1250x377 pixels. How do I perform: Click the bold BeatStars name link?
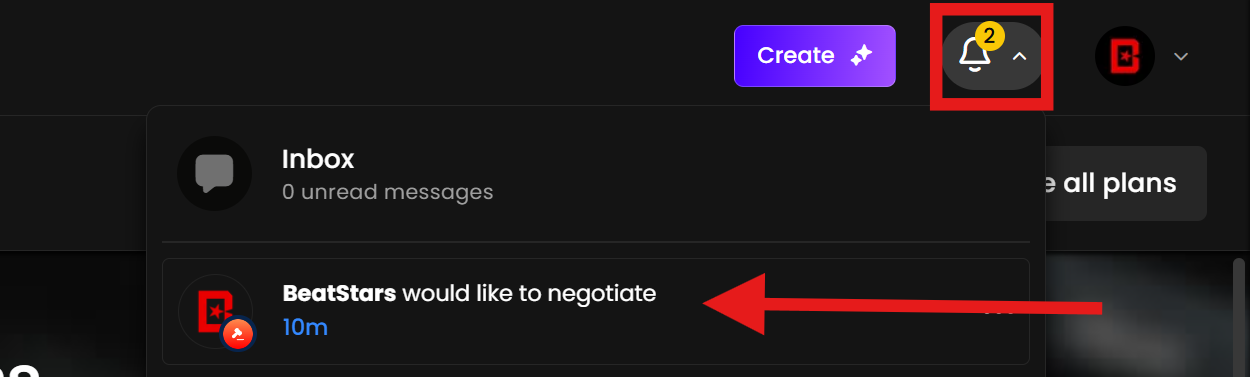340,294
